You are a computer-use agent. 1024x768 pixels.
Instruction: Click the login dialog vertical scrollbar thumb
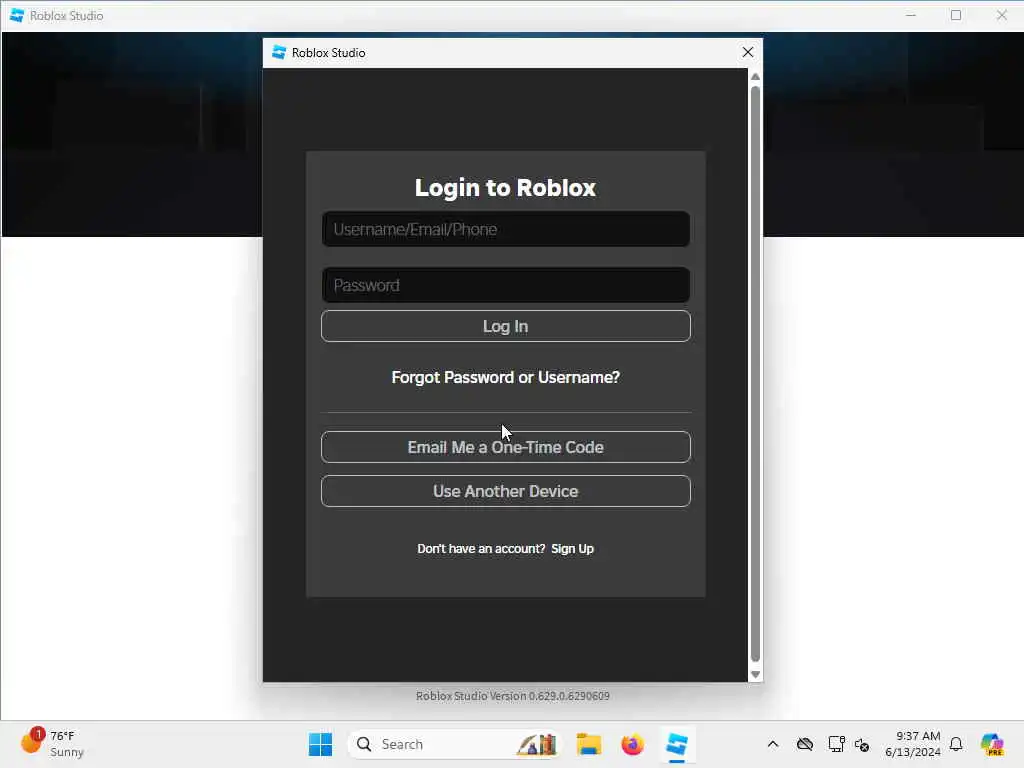[756, 374]
